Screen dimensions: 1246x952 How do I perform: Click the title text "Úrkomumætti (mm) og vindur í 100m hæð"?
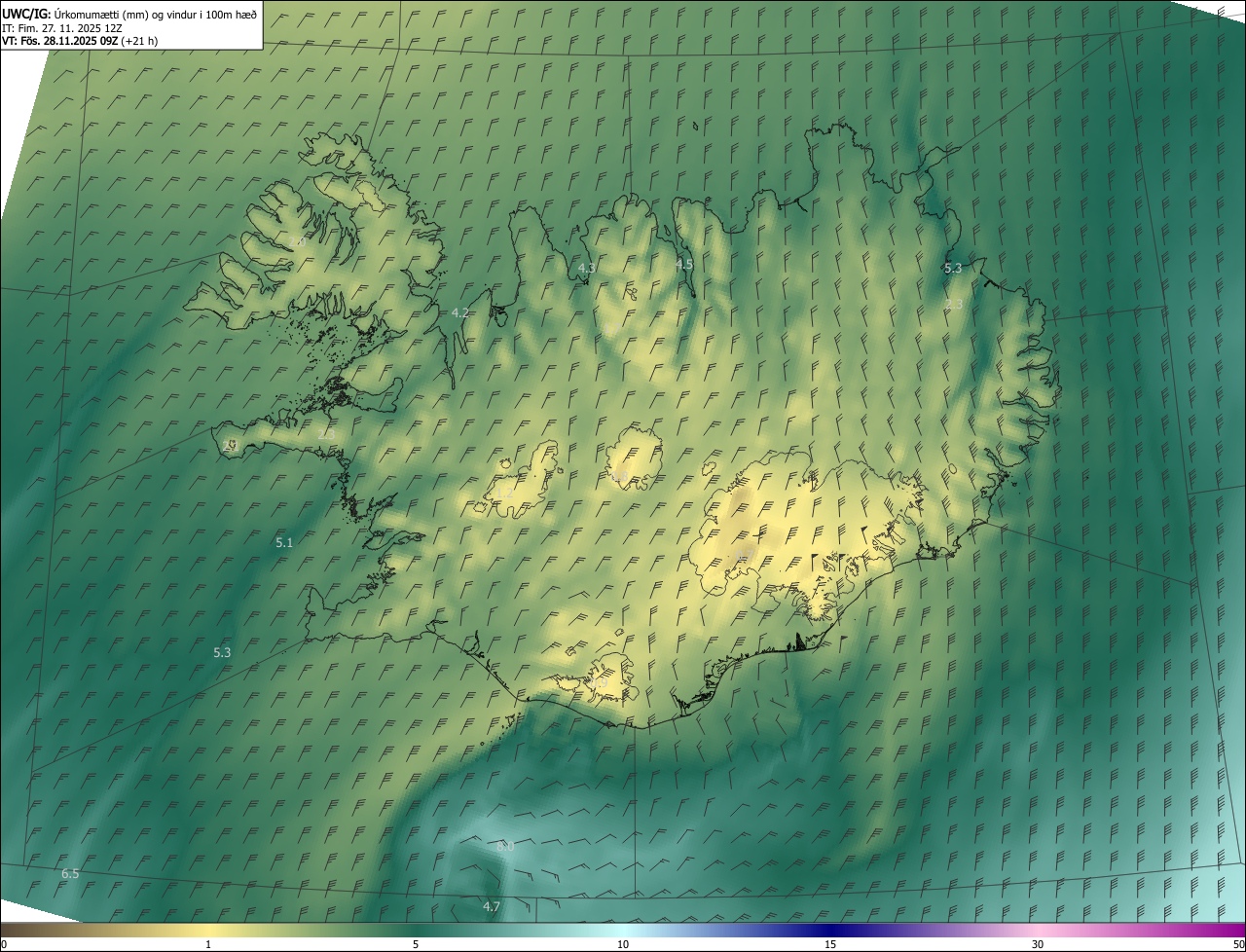point(157,14)
